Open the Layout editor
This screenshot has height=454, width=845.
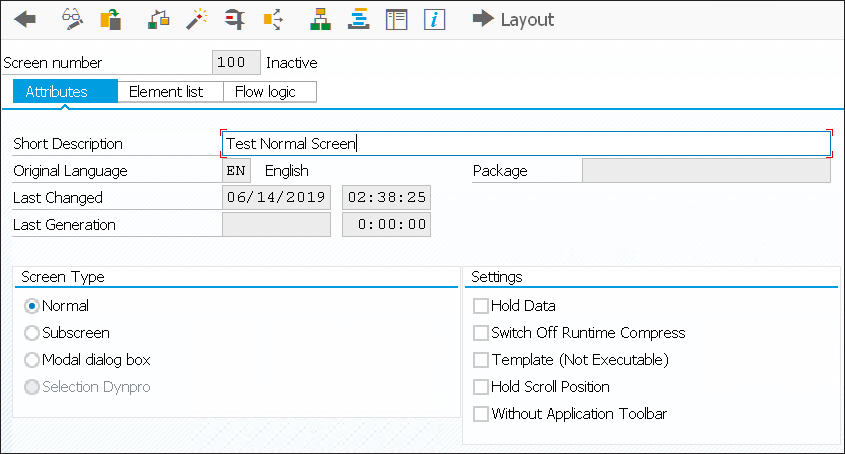[513, 19]
